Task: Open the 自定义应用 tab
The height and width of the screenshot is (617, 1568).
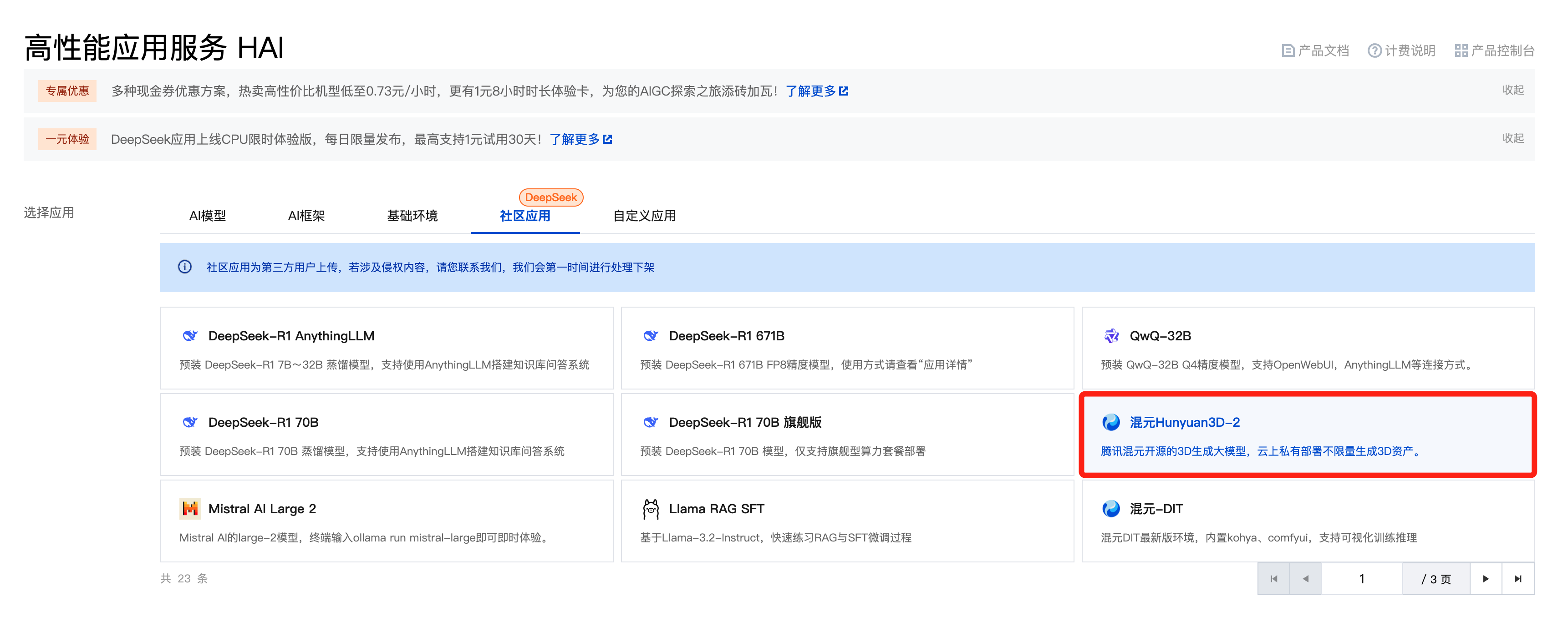Action: (x=644, y=215)
